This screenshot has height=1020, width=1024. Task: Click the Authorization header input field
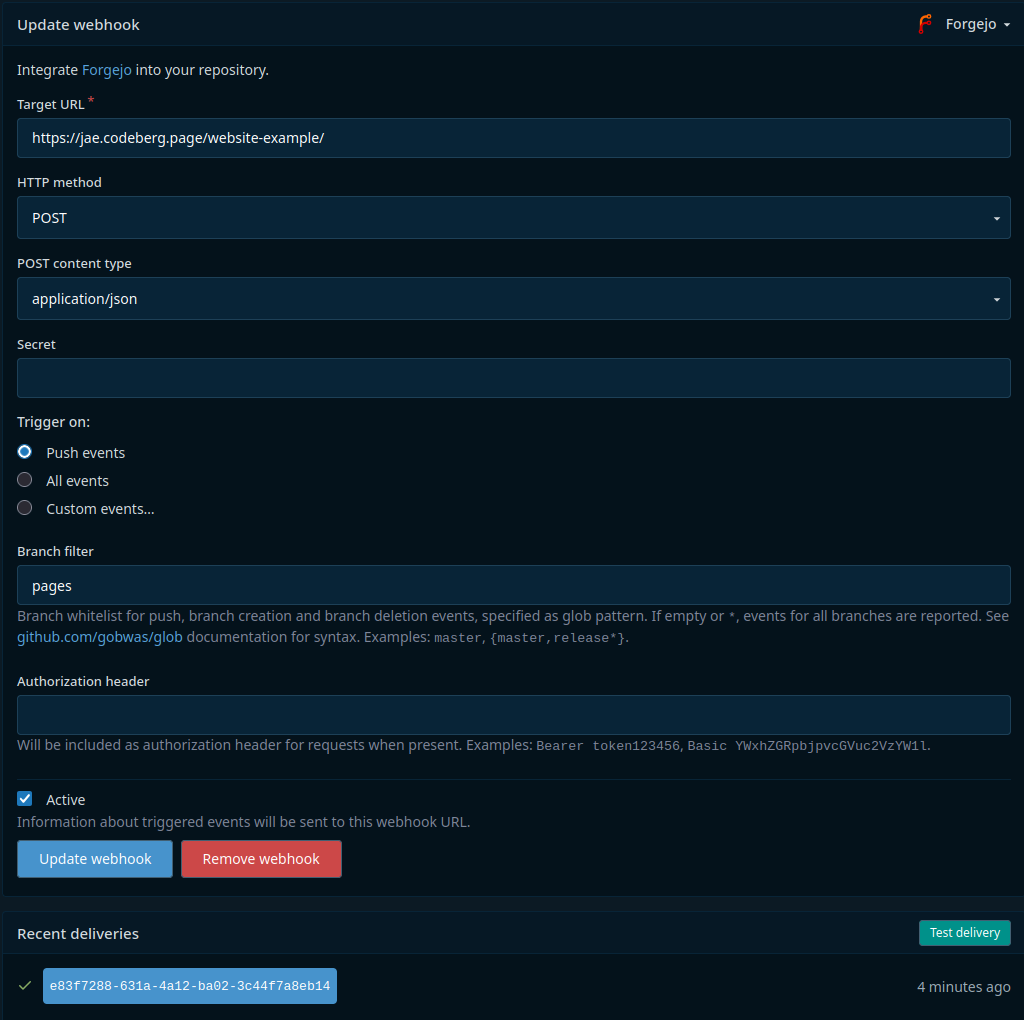point(512,714)
